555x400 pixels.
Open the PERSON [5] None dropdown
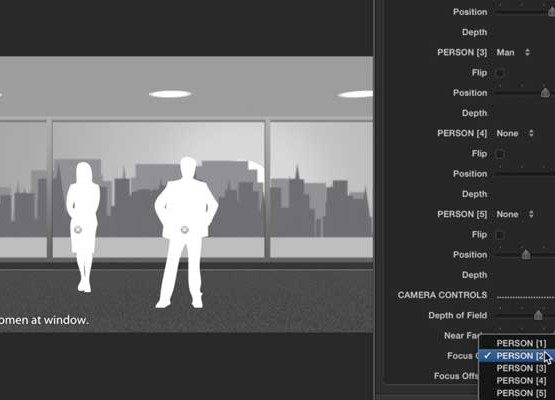click(515, 214)
